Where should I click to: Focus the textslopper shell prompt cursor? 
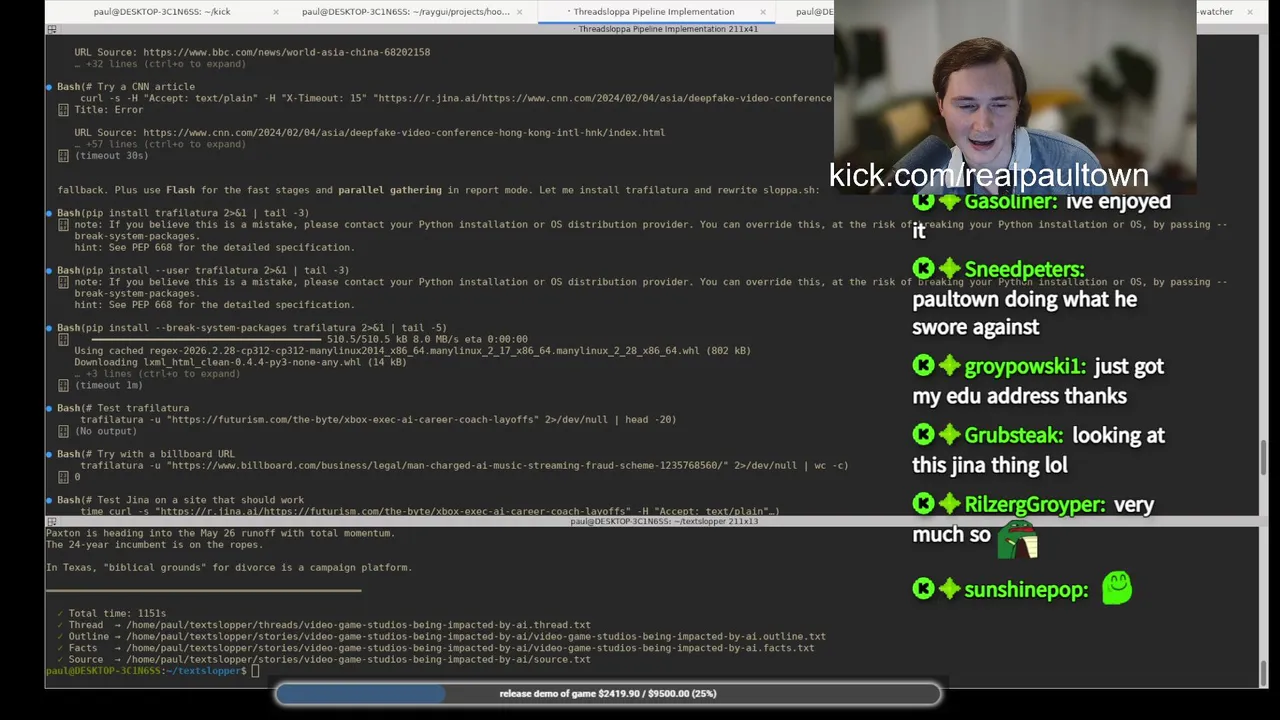255,671
